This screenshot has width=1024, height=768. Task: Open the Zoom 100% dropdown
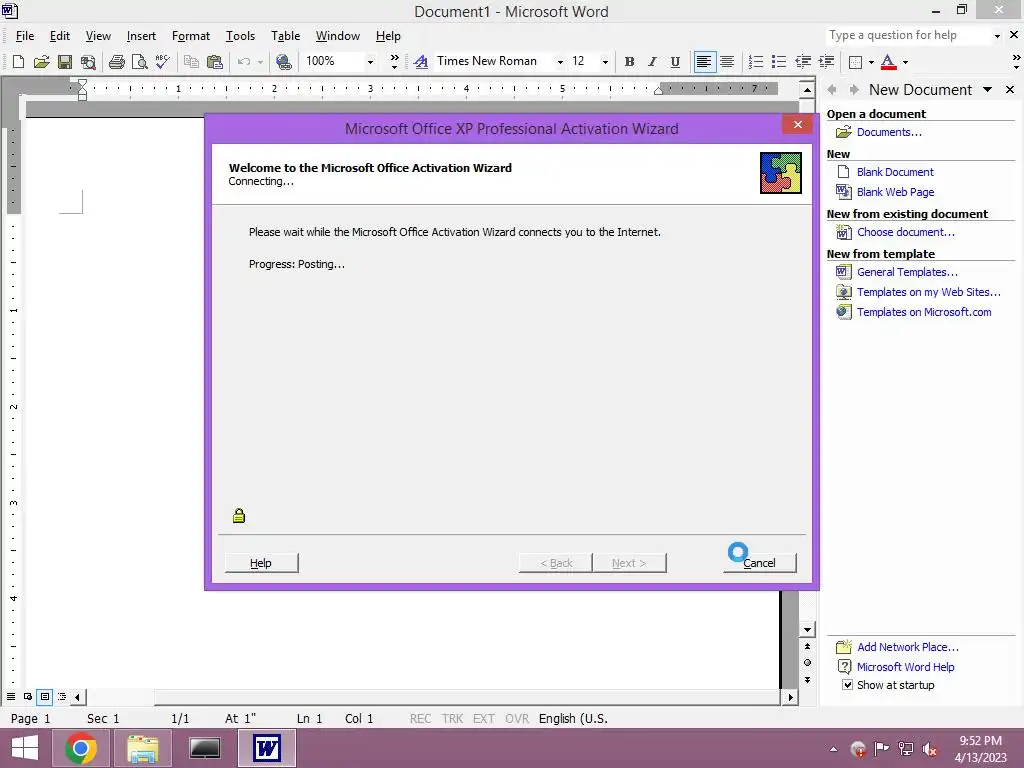370,62
